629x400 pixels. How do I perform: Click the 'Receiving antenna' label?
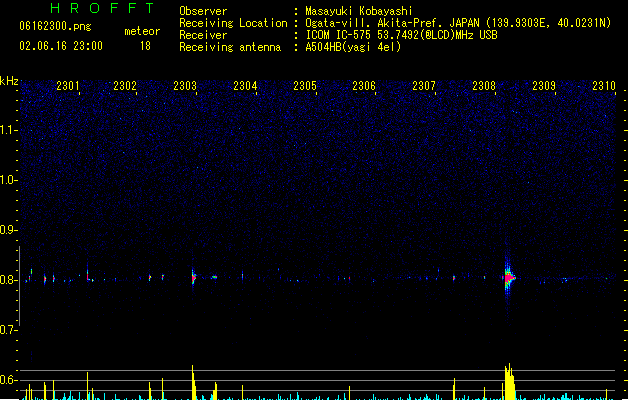pyautogui.click(x=230, y=47)
